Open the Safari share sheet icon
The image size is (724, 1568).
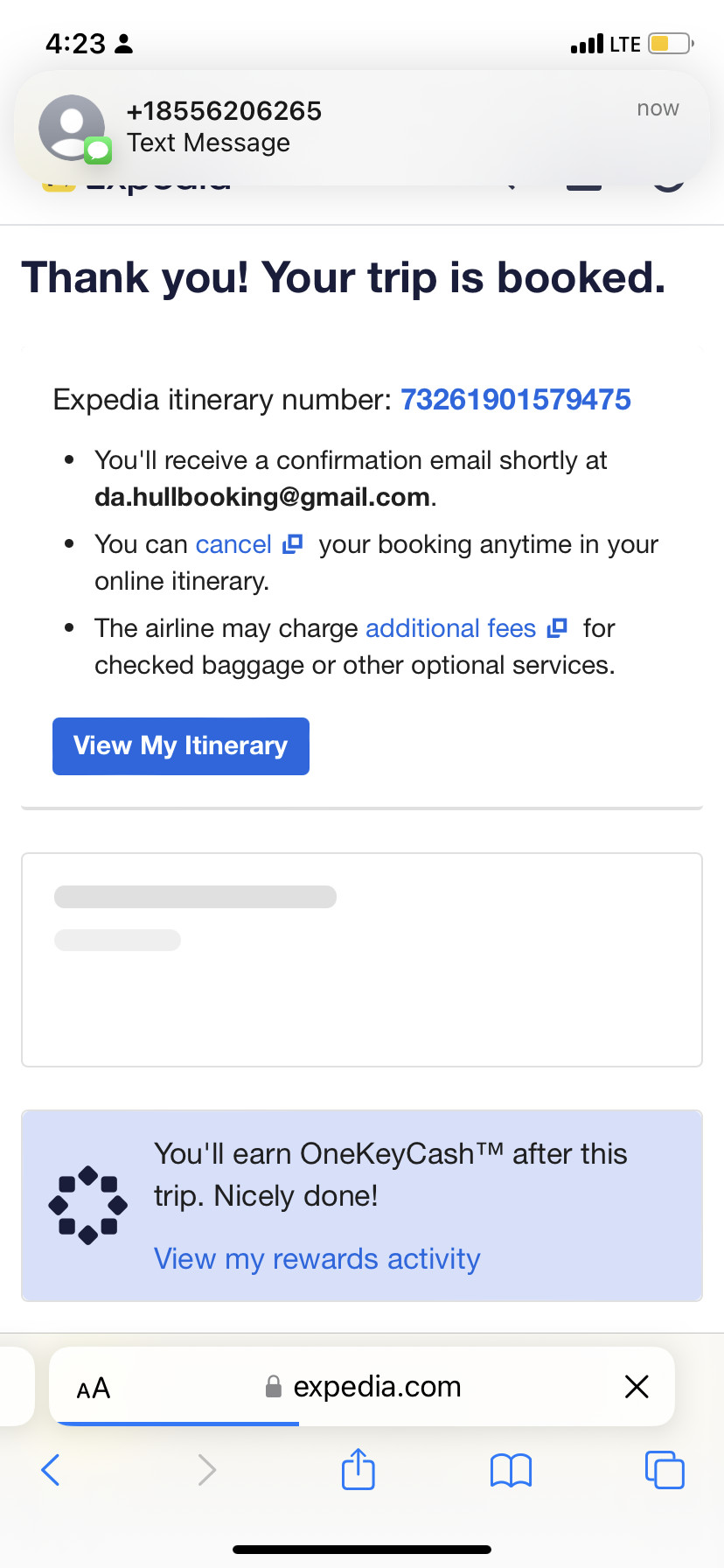(359, 1468)
